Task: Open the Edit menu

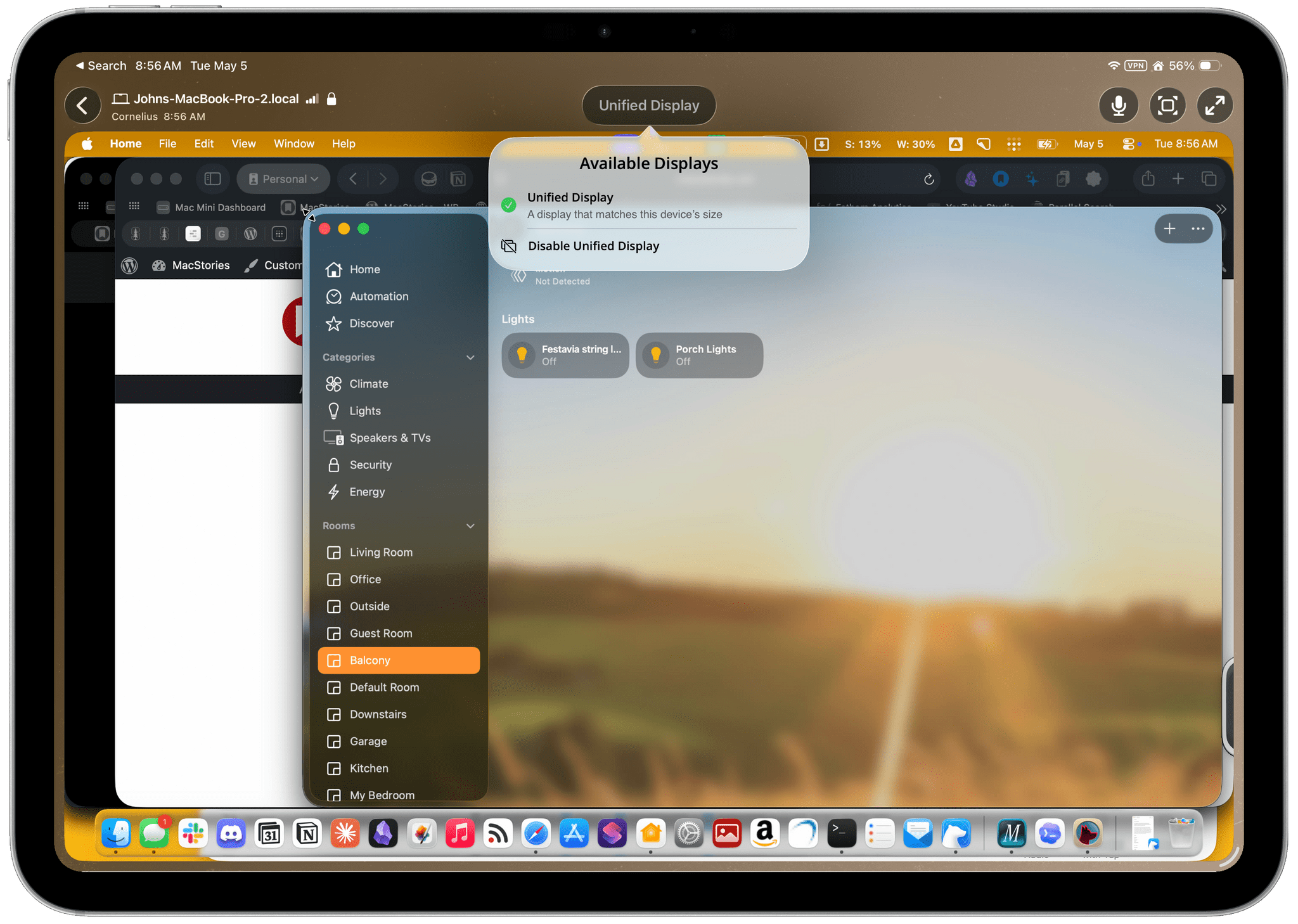Action: point(204,144)
